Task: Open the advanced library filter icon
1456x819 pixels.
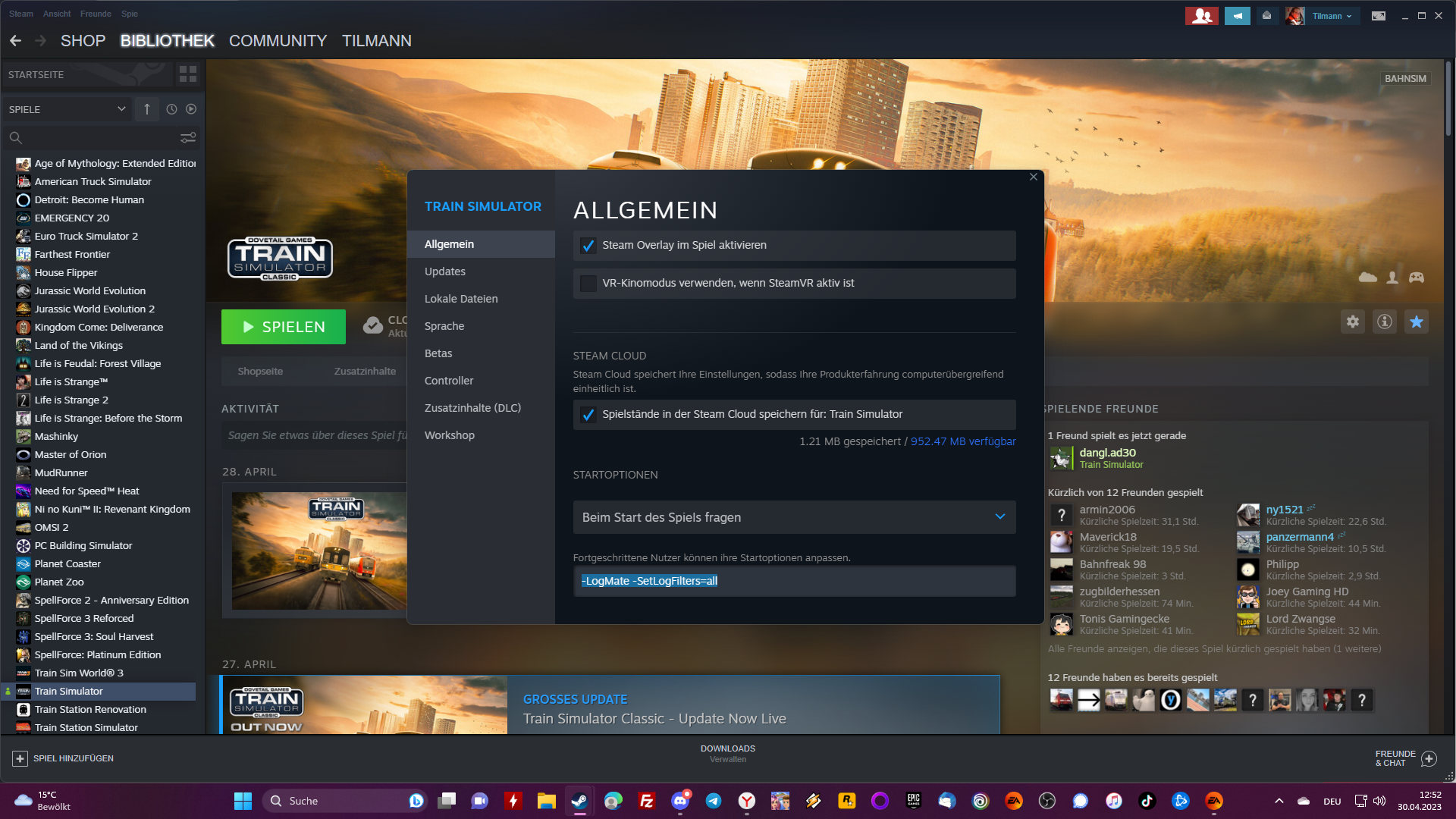Action: coord(187,137)
